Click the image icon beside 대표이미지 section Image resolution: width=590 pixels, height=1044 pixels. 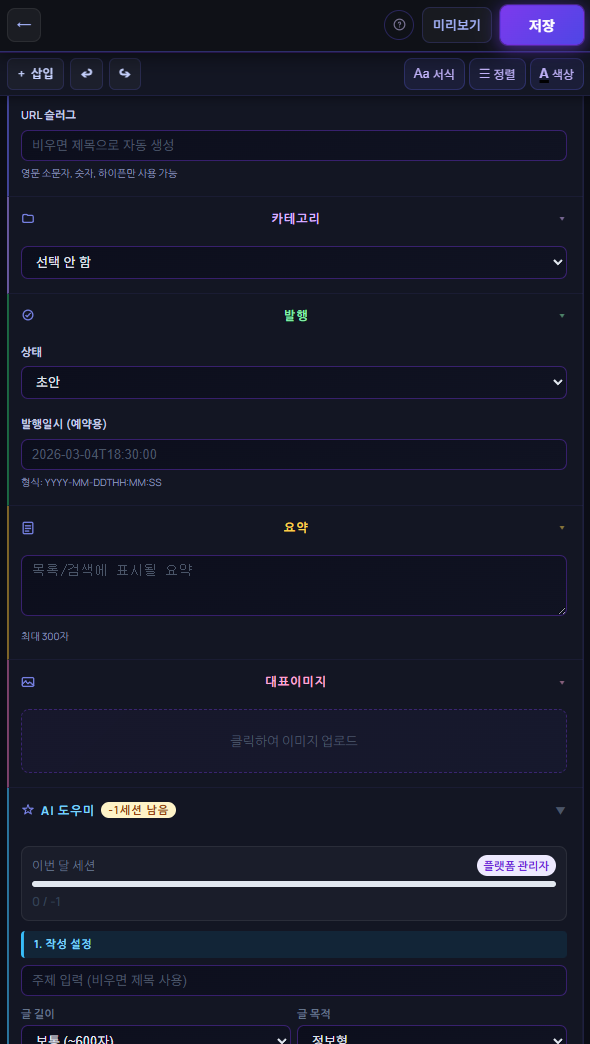click(28, 682)
